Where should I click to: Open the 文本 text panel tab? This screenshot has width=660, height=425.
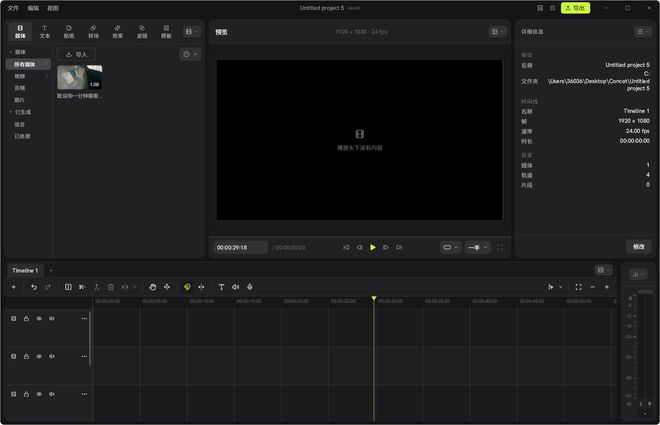coord(45,32)
